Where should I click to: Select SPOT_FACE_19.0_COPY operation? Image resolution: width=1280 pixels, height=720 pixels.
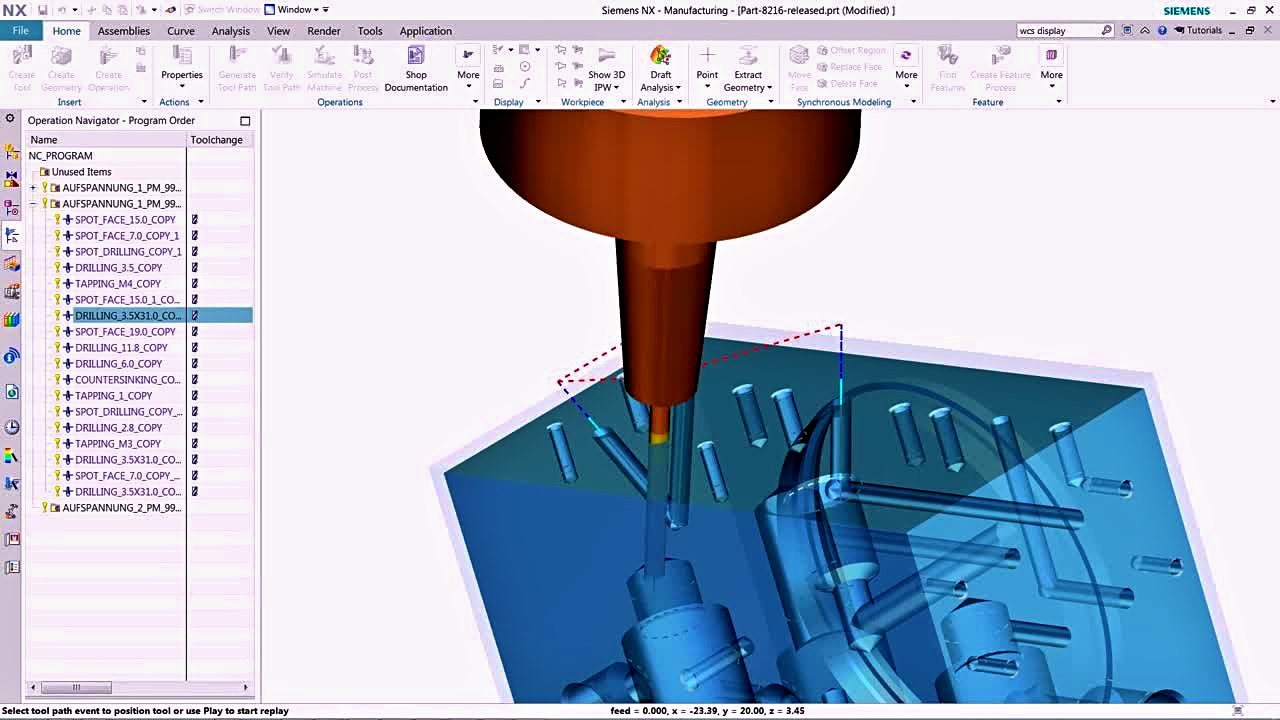[x=125, y=332]
